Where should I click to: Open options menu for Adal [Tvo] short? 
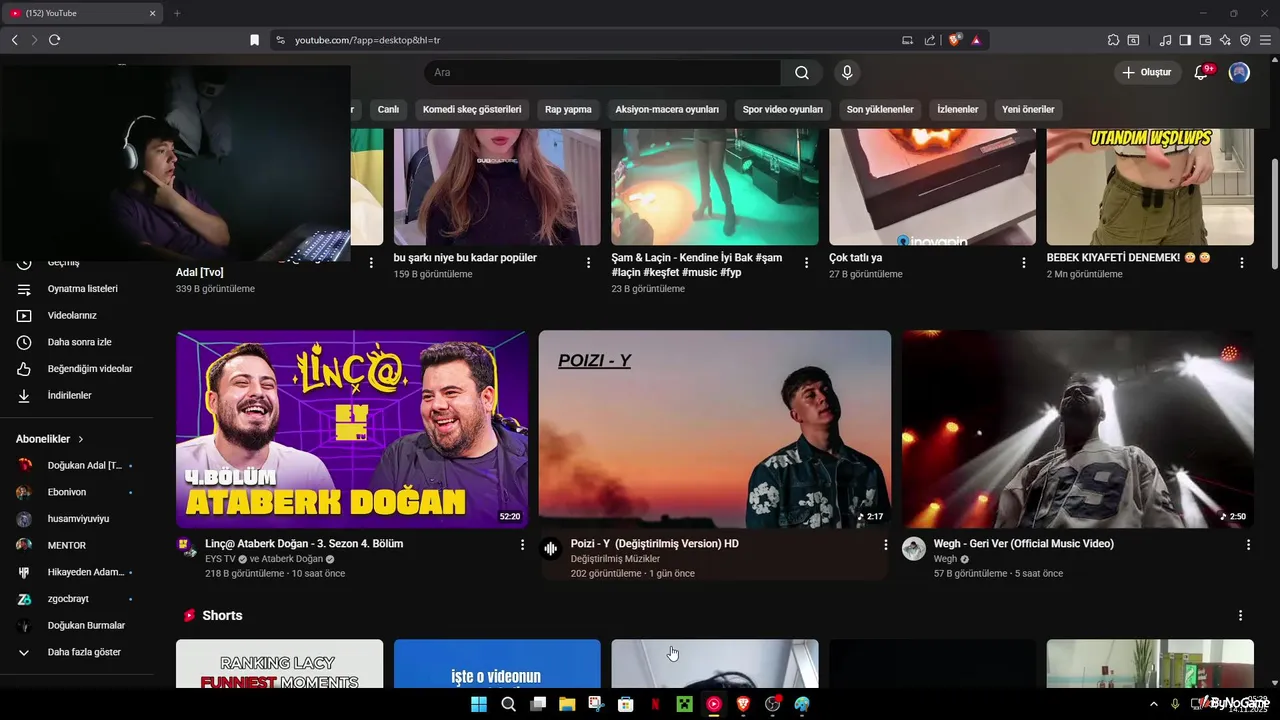371,263
